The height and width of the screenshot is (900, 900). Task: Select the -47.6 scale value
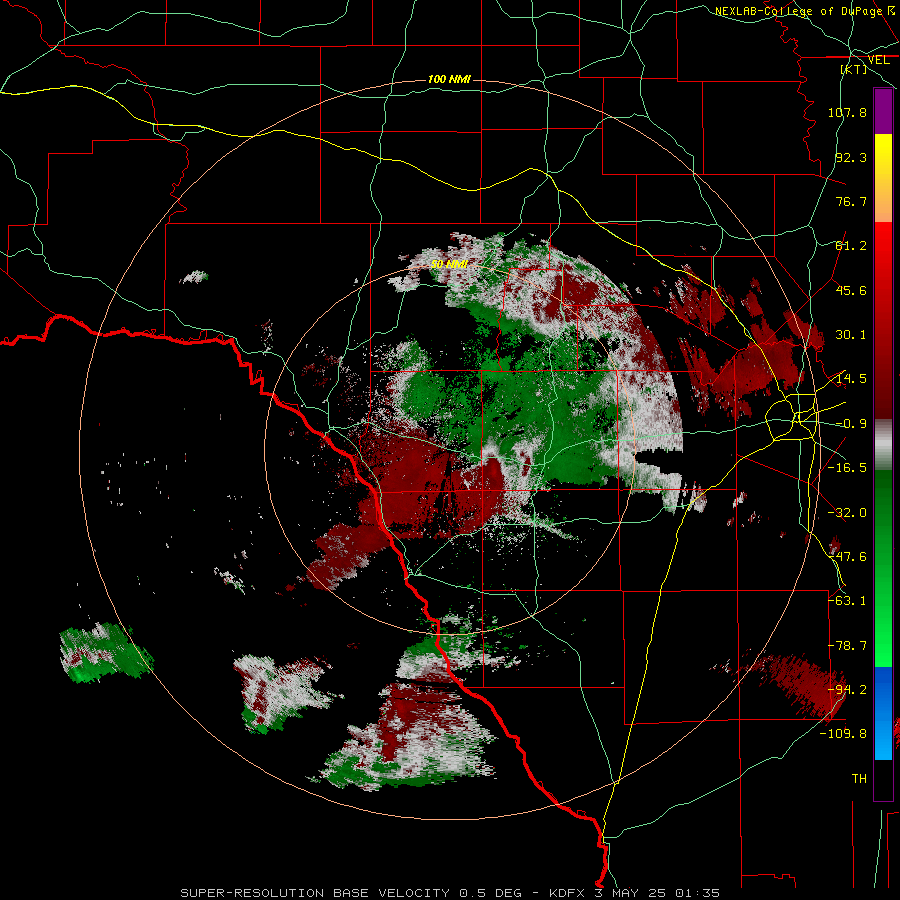pyautogui.click(x=847, y=557)
